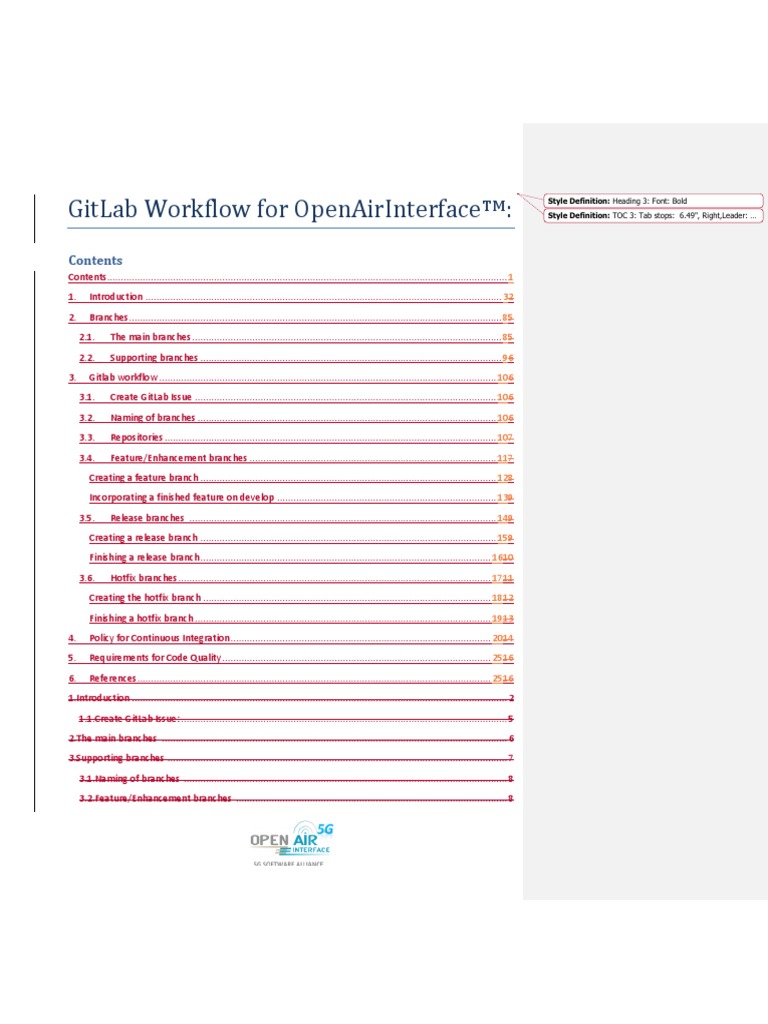Click the deleted '2 The main branches' entry
768x1024 pixels.
[291, 739]
